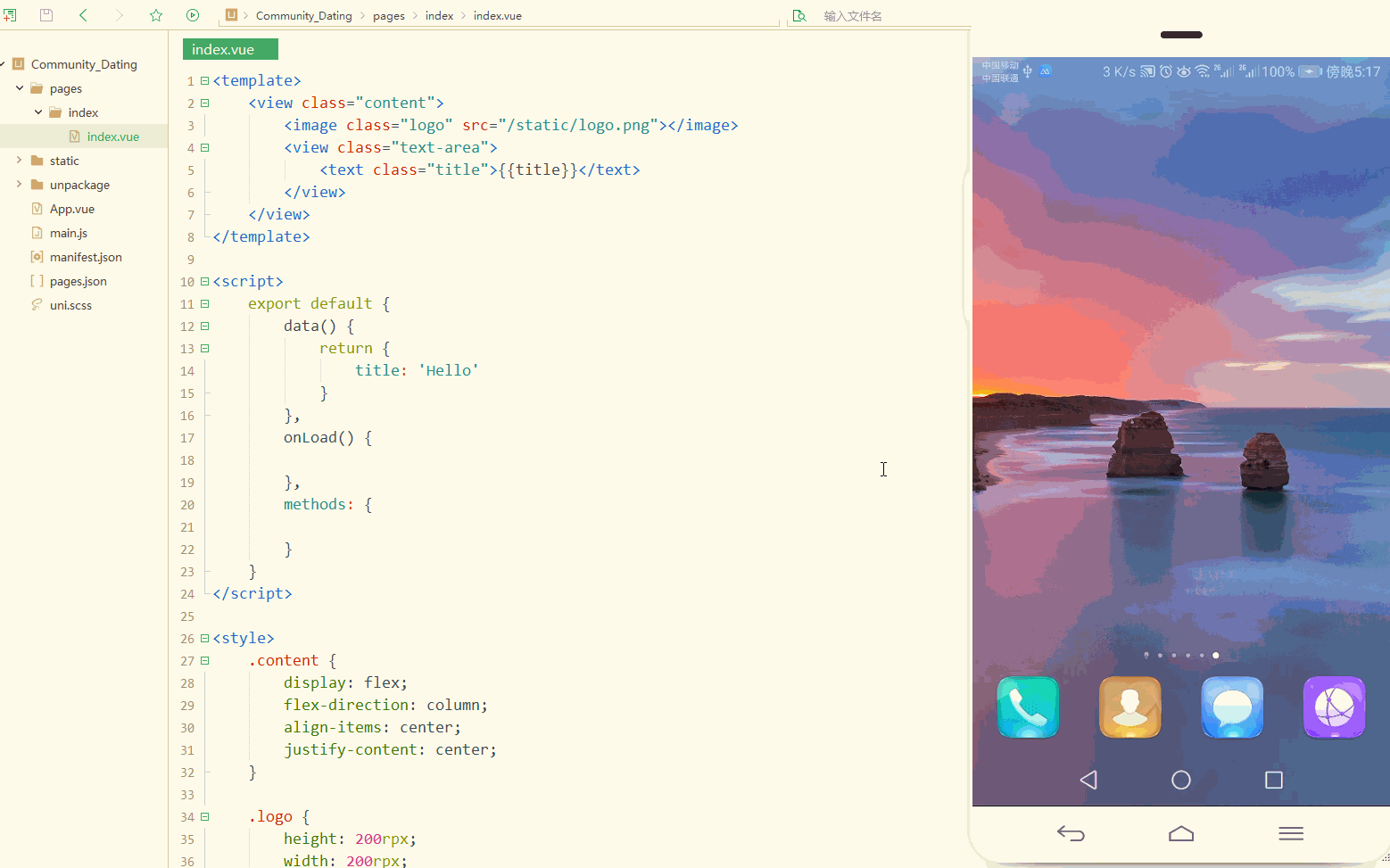
Task: Open the Messages app on the phone
Action: (x=1232, y=707)
